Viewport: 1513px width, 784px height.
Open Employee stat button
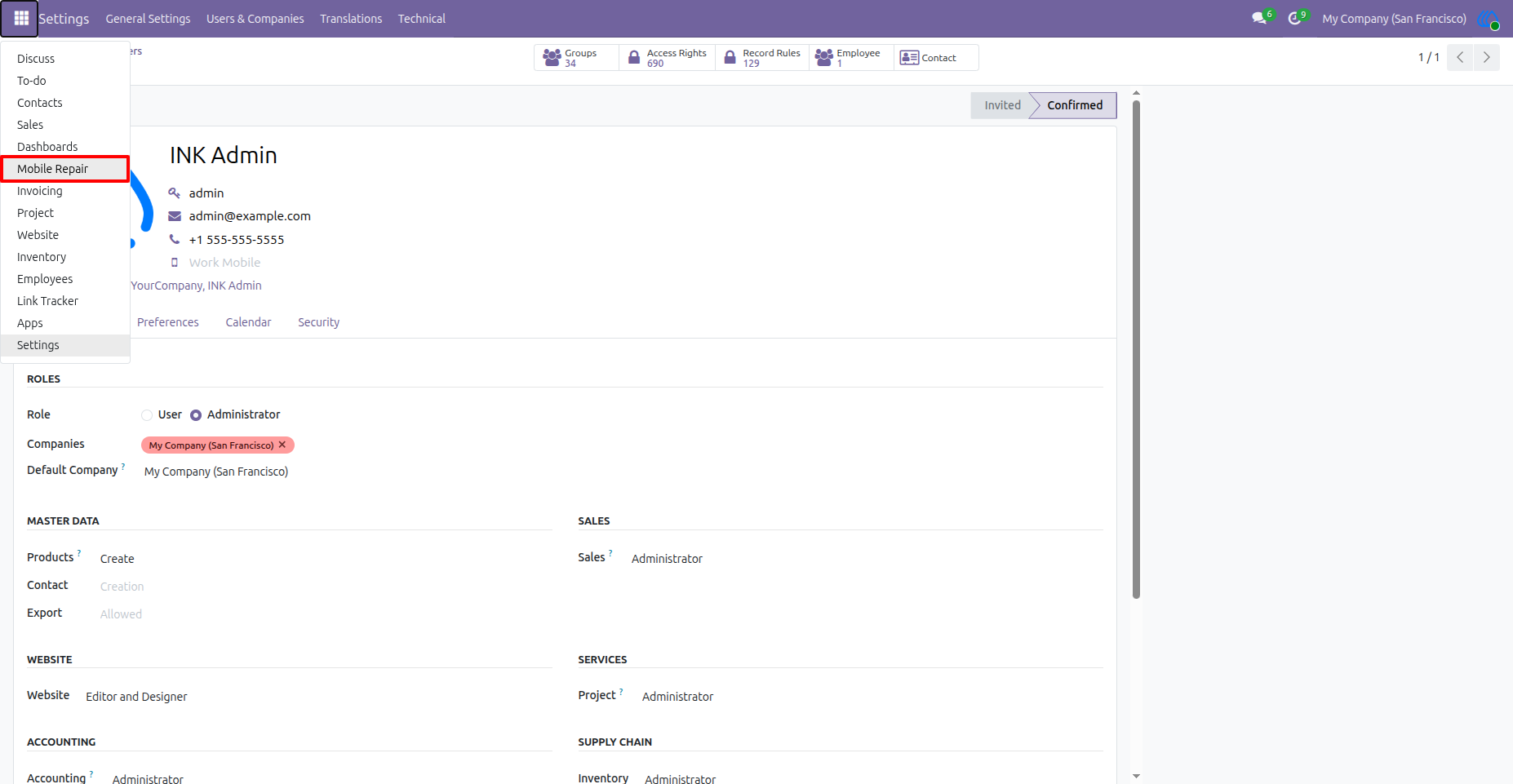pyautogui.click(x=852, y=58)
